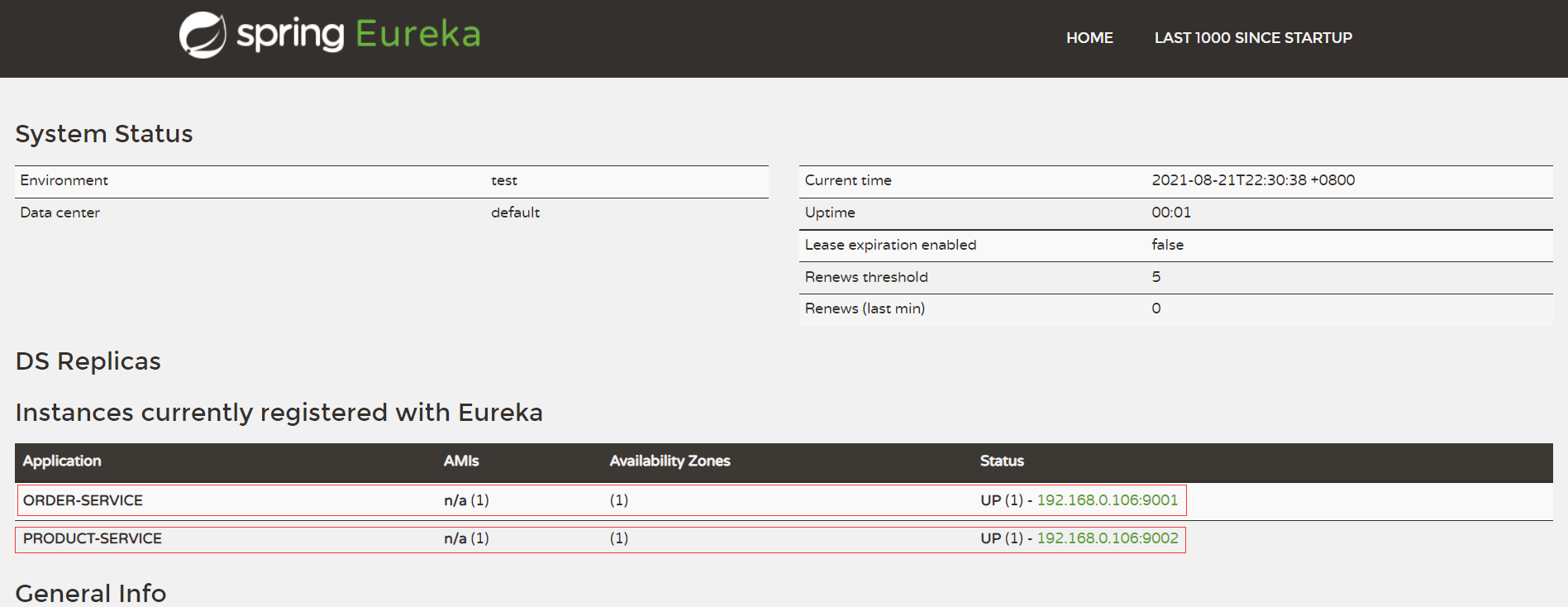
Task: Click UP (1) status of ORDER-SERVICE
Action: (x=1002, y=500)
